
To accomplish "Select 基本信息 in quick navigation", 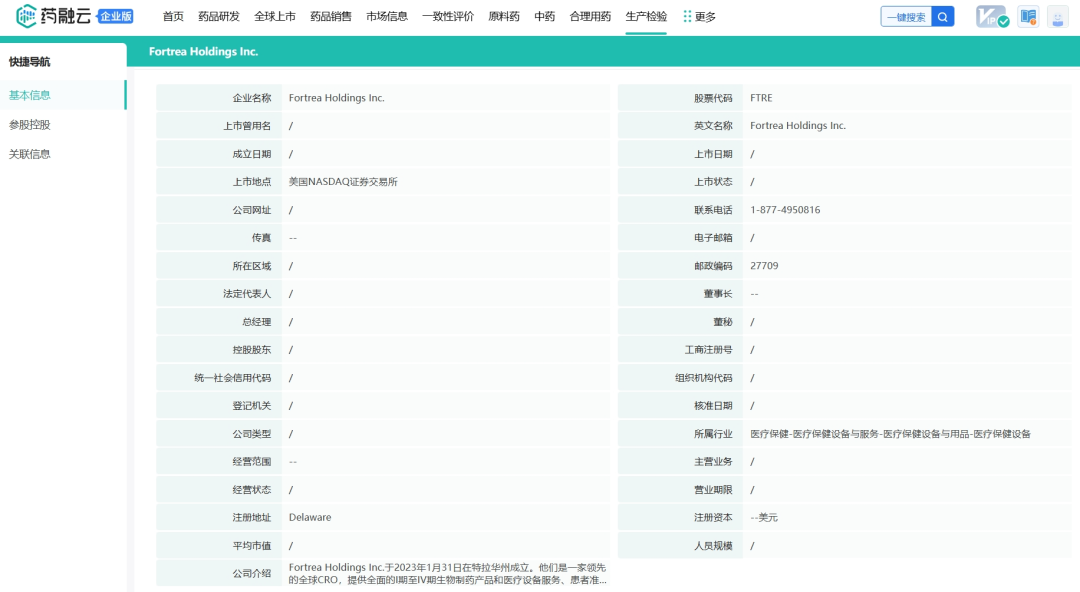I will point(30,95).
